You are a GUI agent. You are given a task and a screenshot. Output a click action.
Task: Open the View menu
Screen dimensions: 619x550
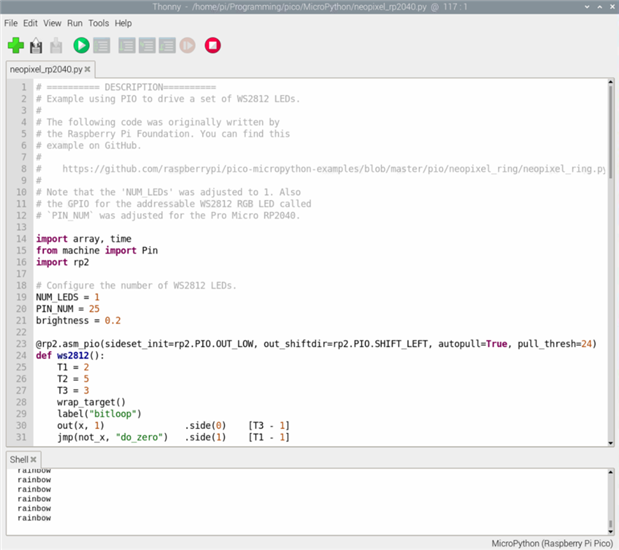pyautogui.click(x=52, y=22)
